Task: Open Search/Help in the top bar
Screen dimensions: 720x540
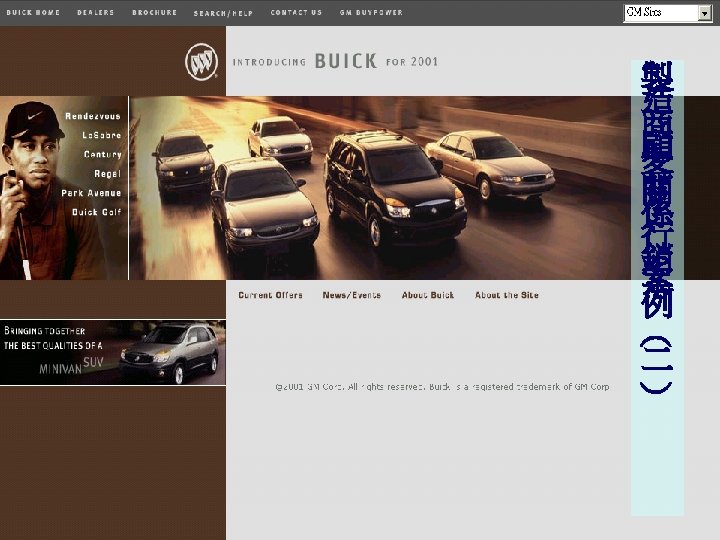Action: click(223, 13)
